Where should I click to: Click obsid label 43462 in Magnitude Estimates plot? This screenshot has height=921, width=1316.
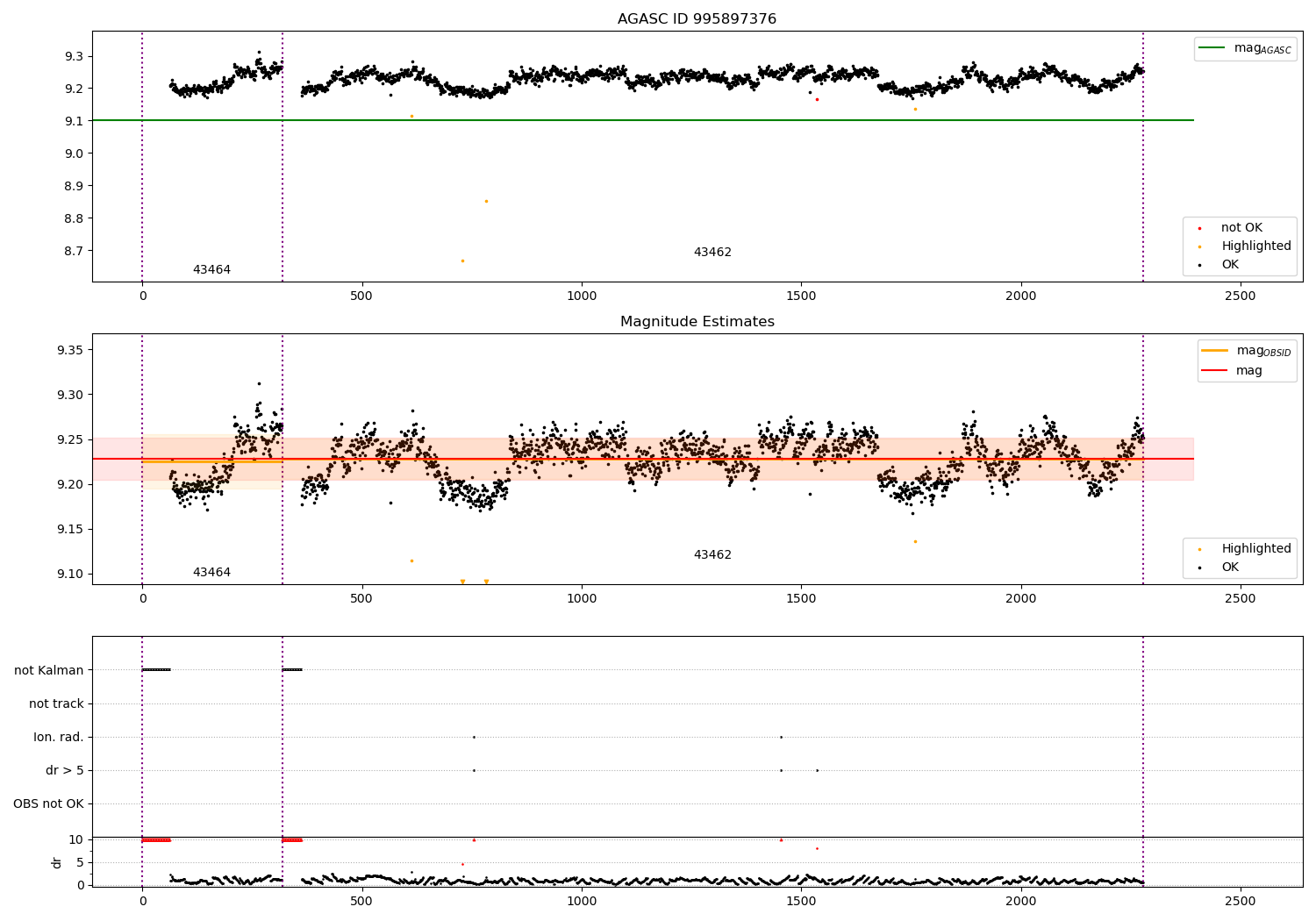click(712, 555)
